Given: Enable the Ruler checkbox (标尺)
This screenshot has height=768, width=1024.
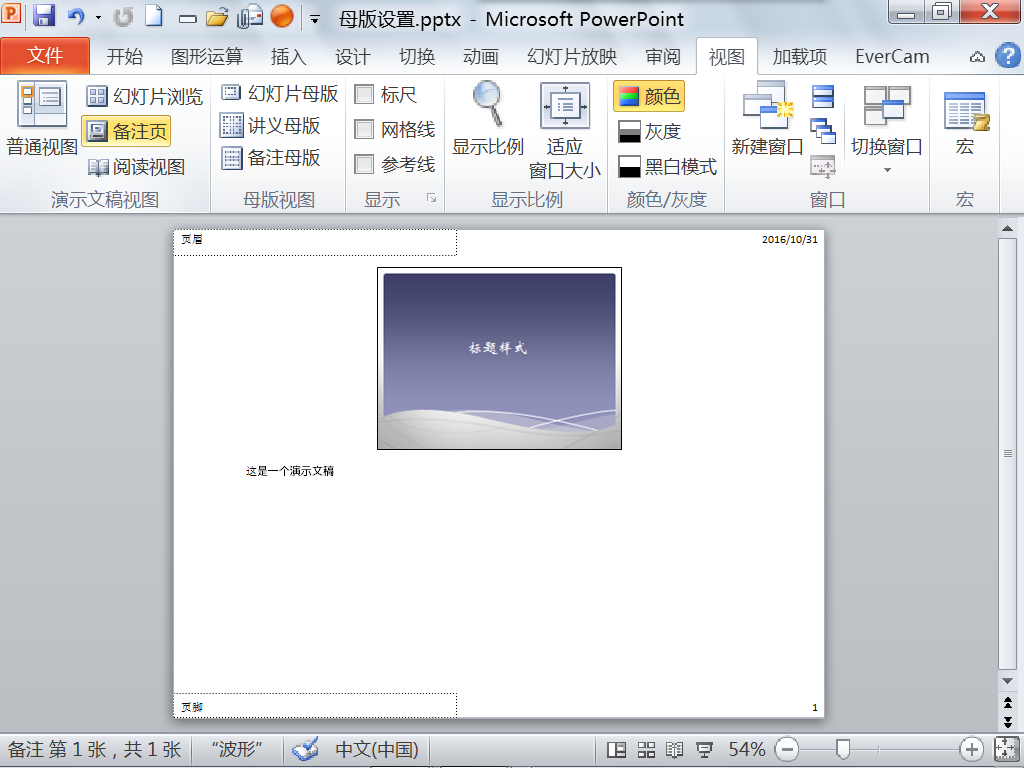Looking at the screenshot, I should pos(364,95).
